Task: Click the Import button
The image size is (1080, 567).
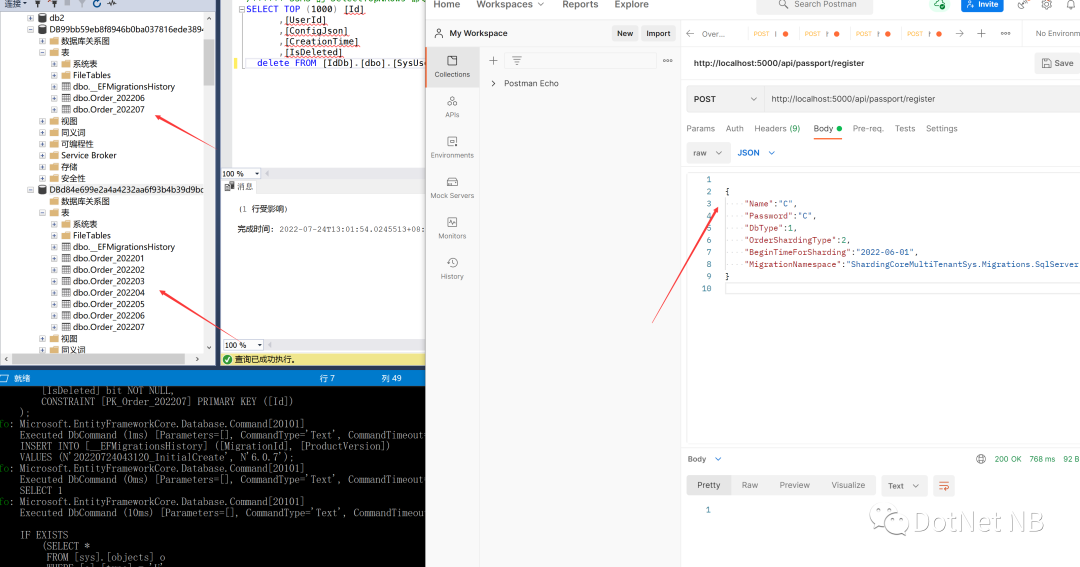Action: [x=658, y=33]
